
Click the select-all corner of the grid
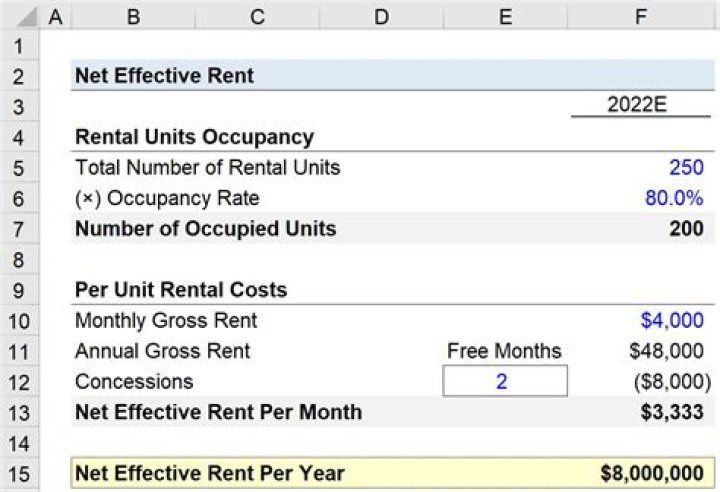tap(20, 15)
